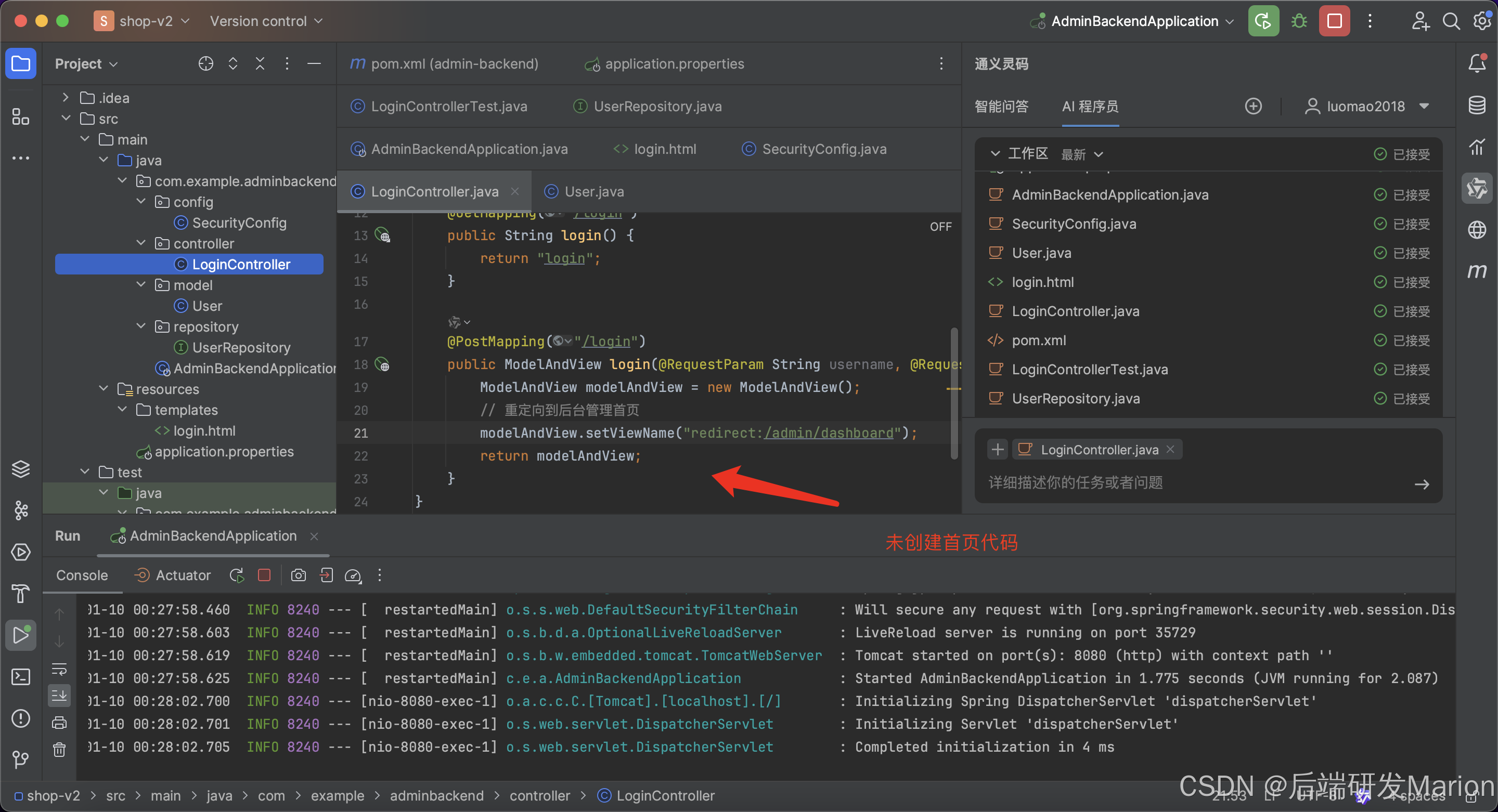The height and width of the screenshot is (812, 1498).
Task: Click the Debug bug icon in toolbar
Action: [1299, 21]
